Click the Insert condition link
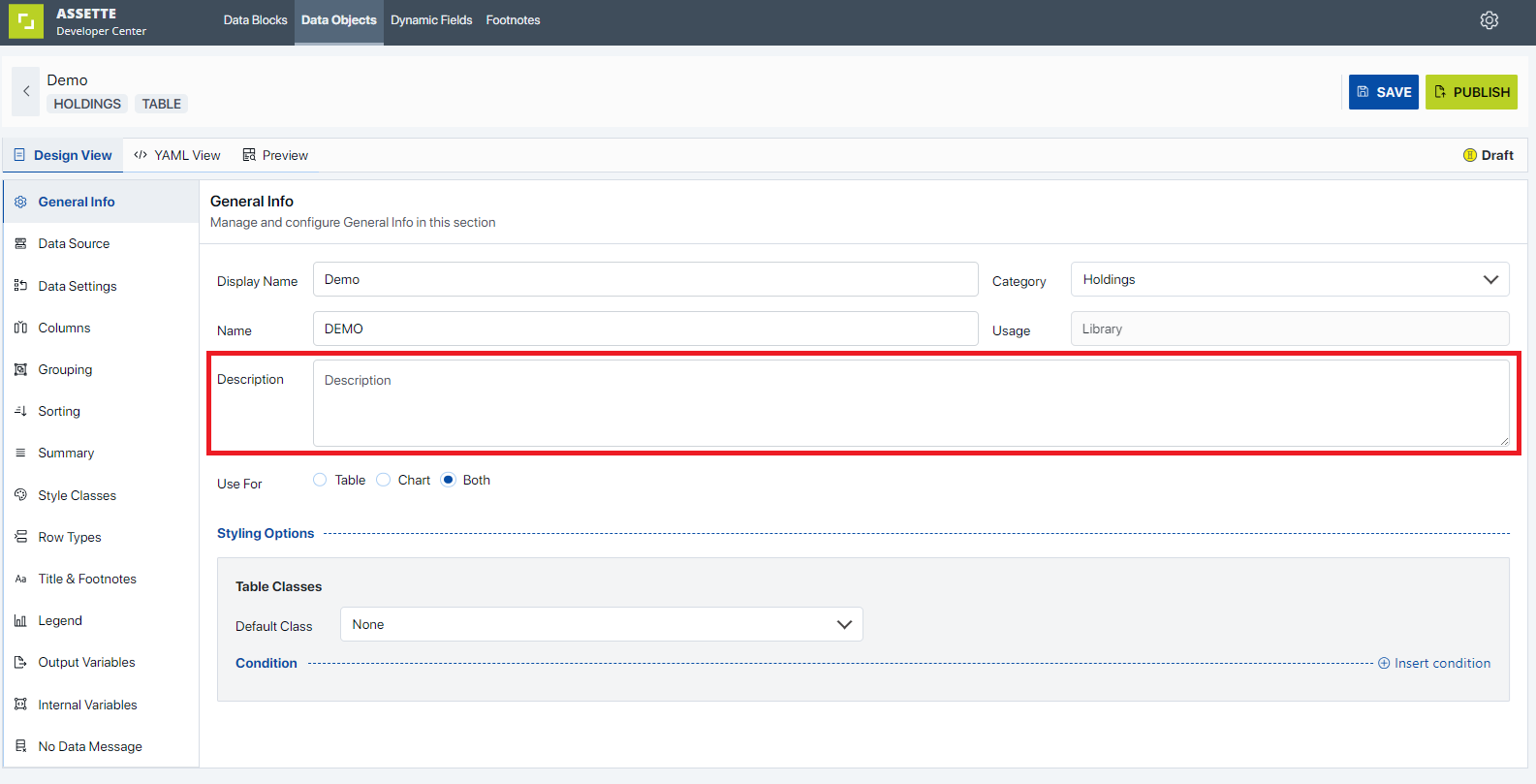 (1434, 663)
